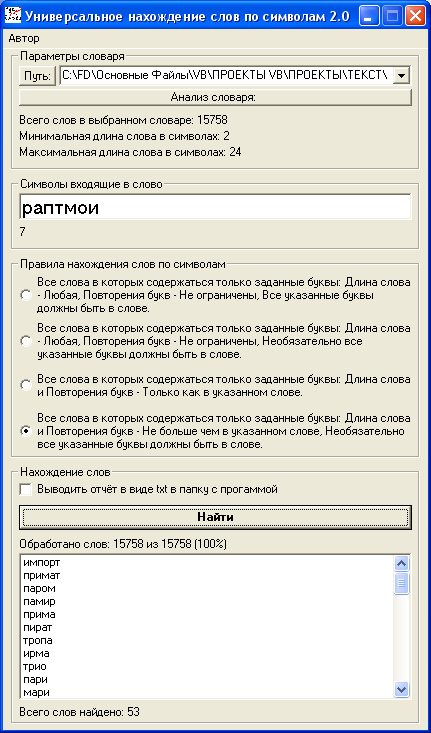Click the dictionary path combo box field
Screen dimensions: 431x733
click(x=236, y=75)
